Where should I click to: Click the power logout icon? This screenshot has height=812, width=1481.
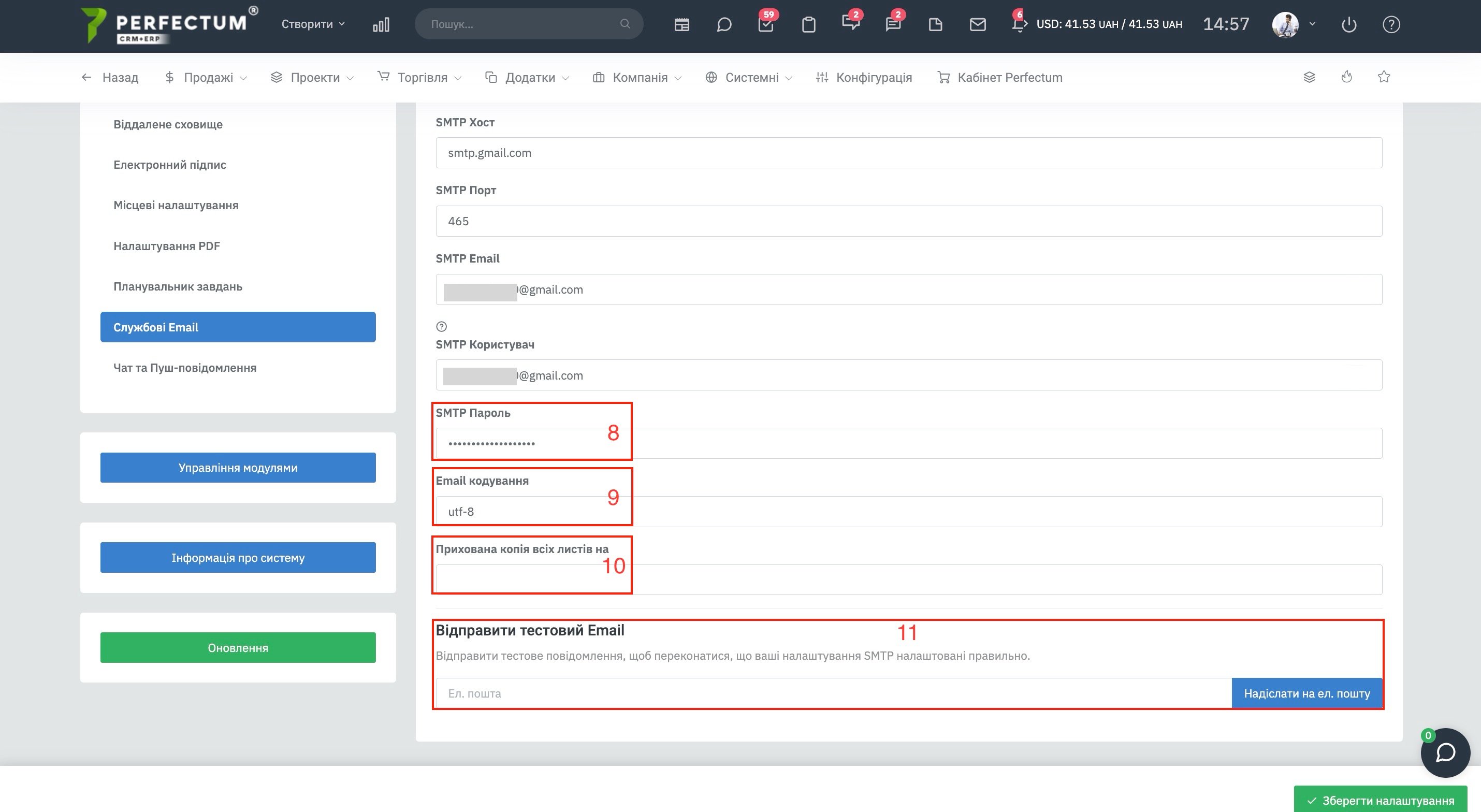pos(1348,25)
